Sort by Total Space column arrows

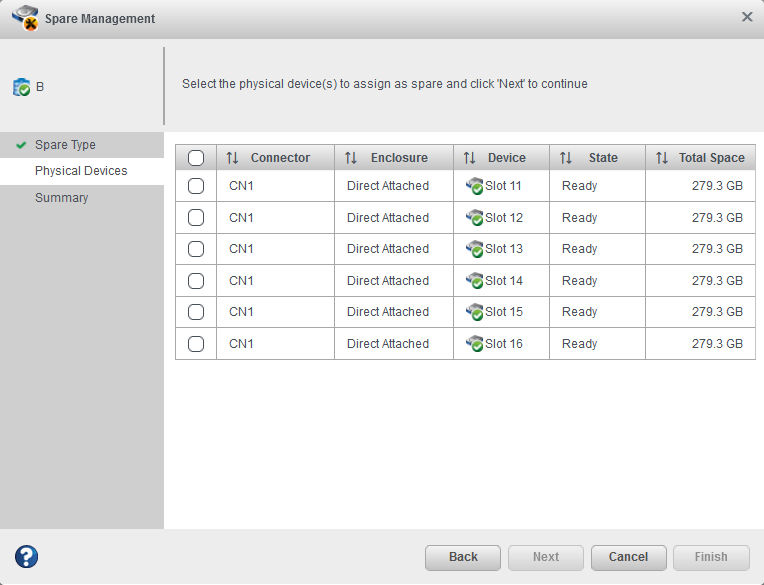[662, 158]
